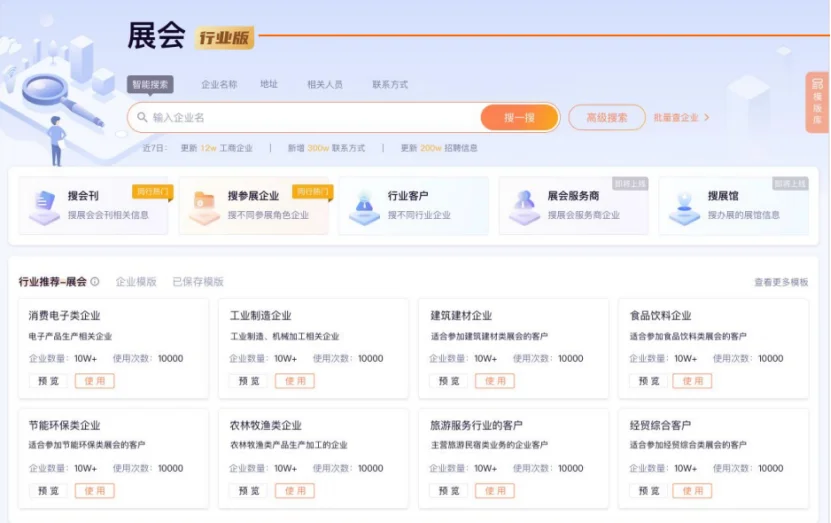This screenshot has height=523, width=831.
Task: Select the 智能搜索 search tab
Action: [x=150, y=84]
